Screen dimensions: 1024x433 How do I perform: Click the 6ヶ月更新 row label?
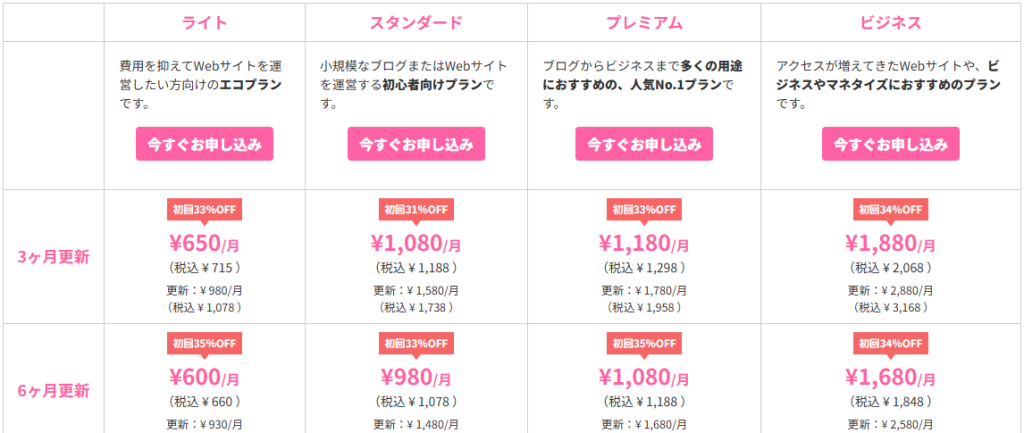click(54, 391)
